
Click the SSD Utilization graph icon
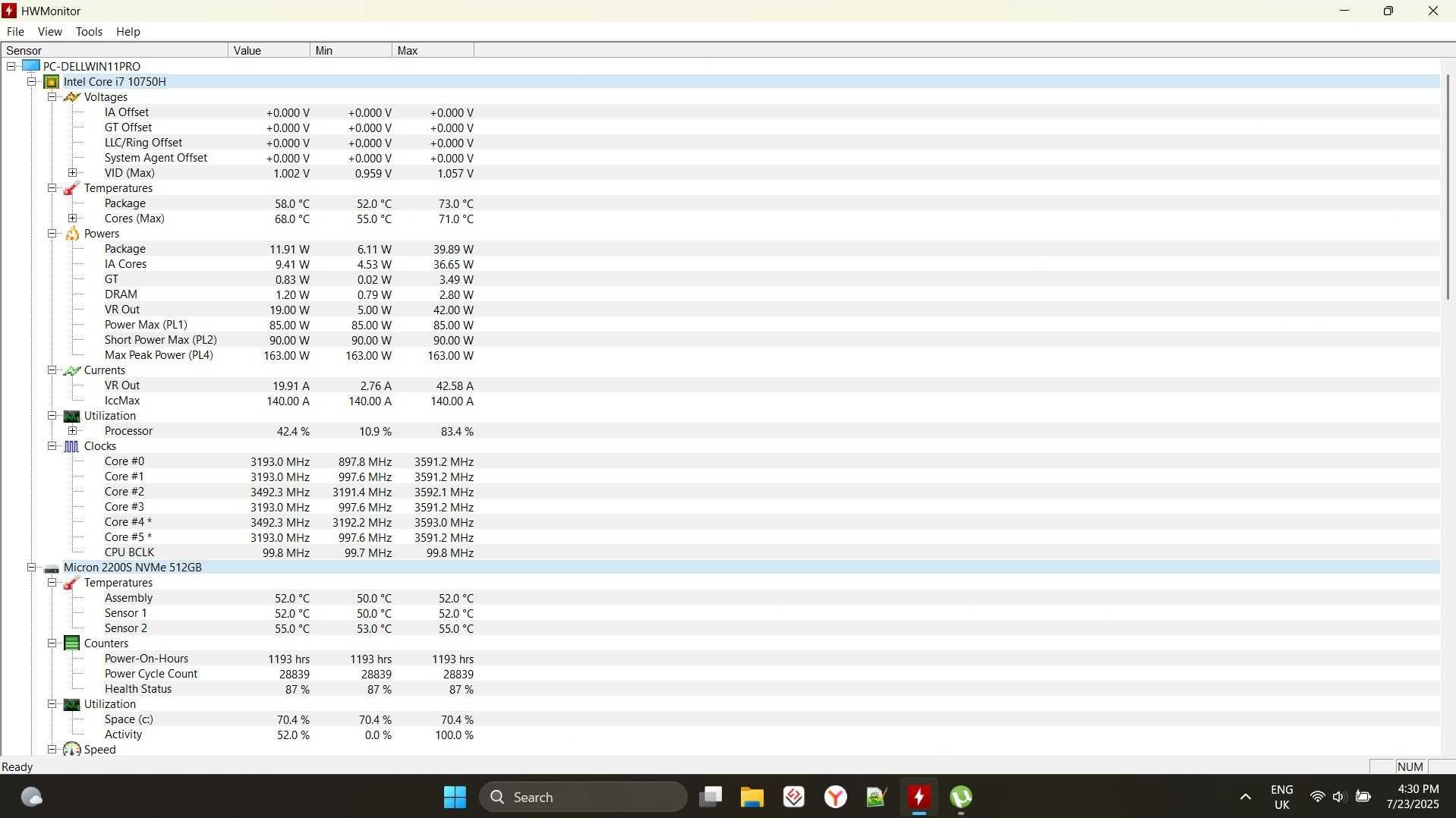(72, 703)
